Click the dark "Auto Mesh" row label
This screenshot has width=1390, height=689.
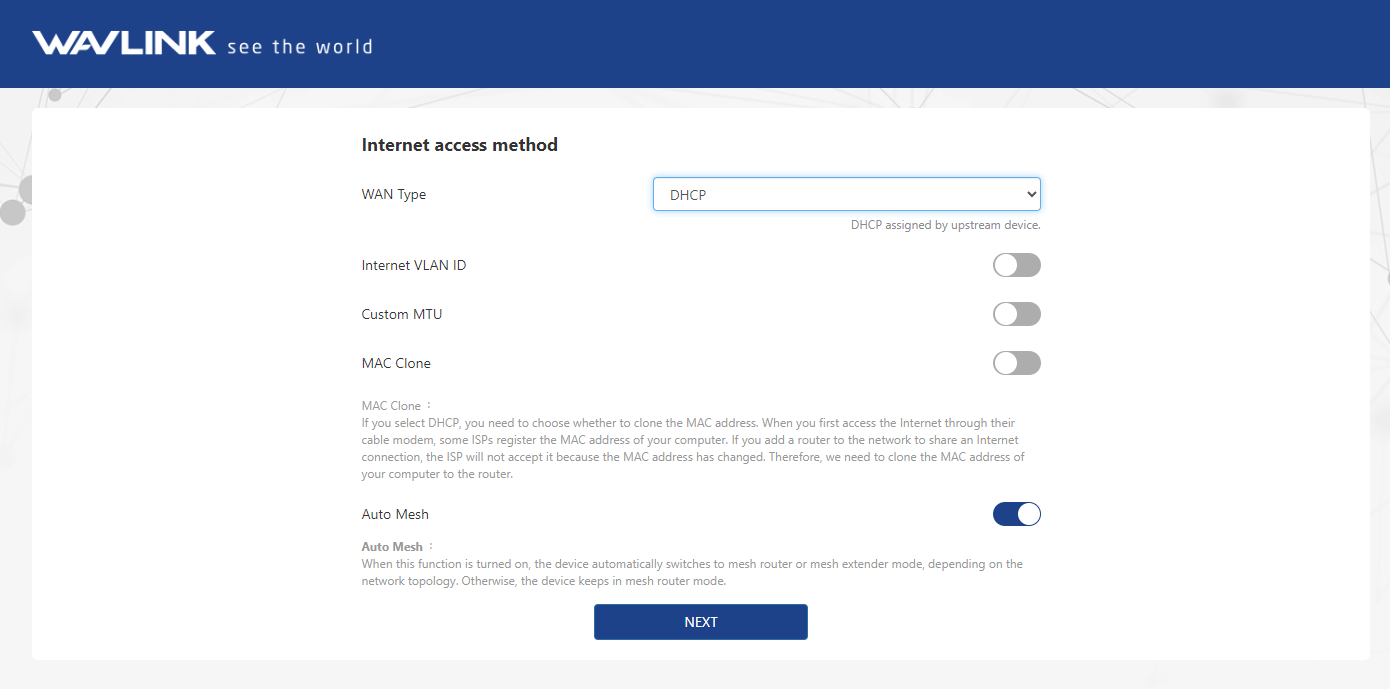(x=395, y=514)
